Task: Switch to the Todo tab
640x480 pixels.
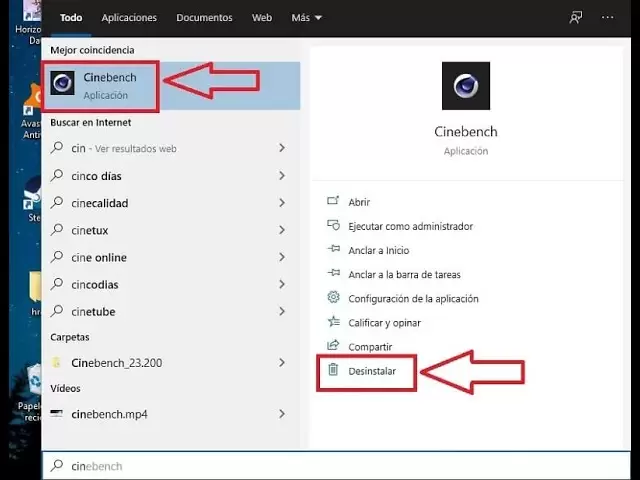Action: pyautogui.click(x=71, y=18)
